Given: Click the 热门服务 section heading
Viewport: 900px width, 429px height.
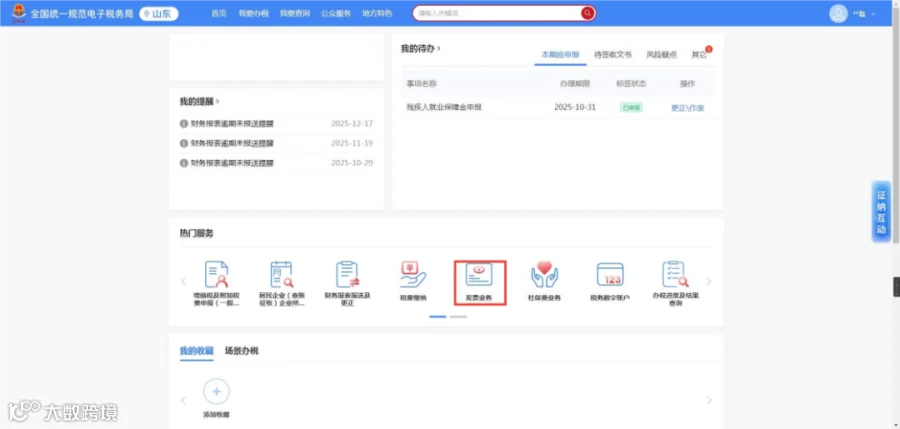Looking at the screenshot, I should click(196, 233).
